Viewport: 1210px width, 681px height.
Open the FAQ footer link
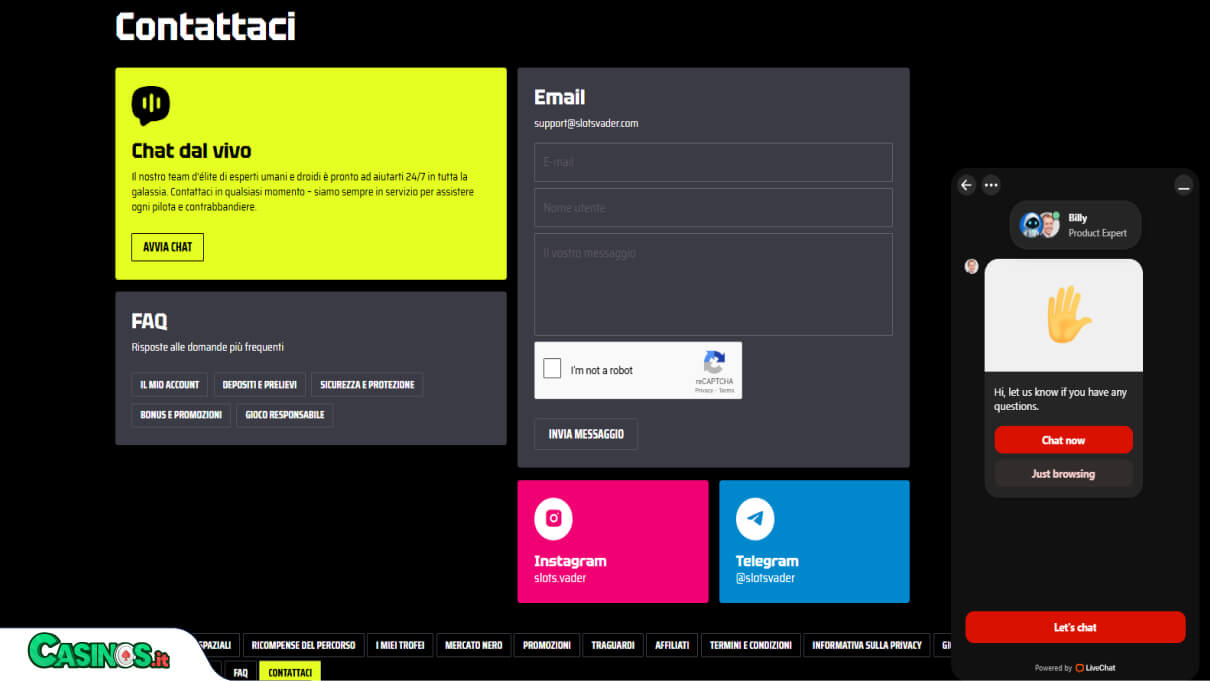click(240, 673)
